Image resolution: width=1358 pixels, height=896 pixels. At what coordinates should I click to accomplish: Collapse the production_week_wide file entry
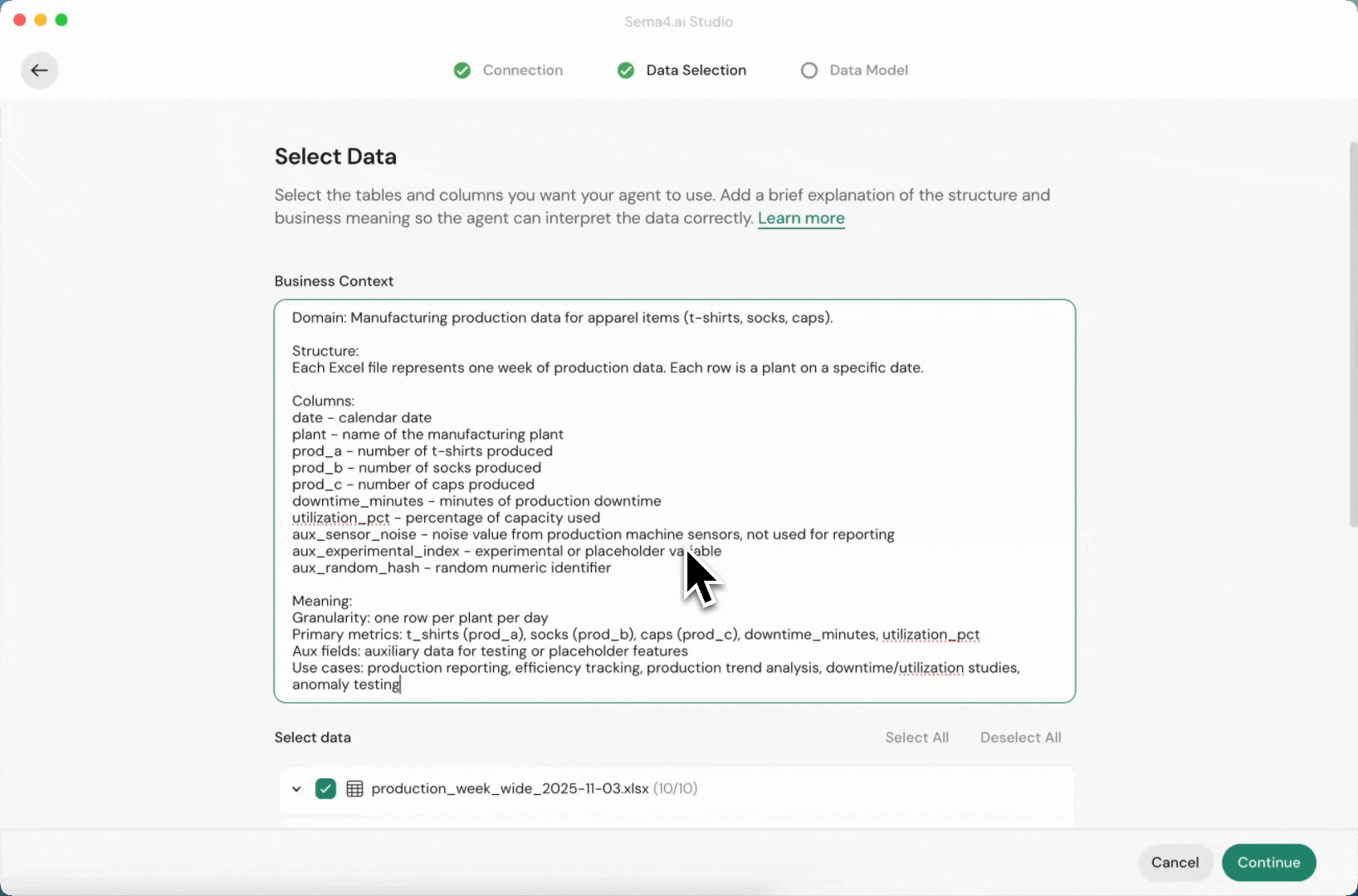coord(296,788)
